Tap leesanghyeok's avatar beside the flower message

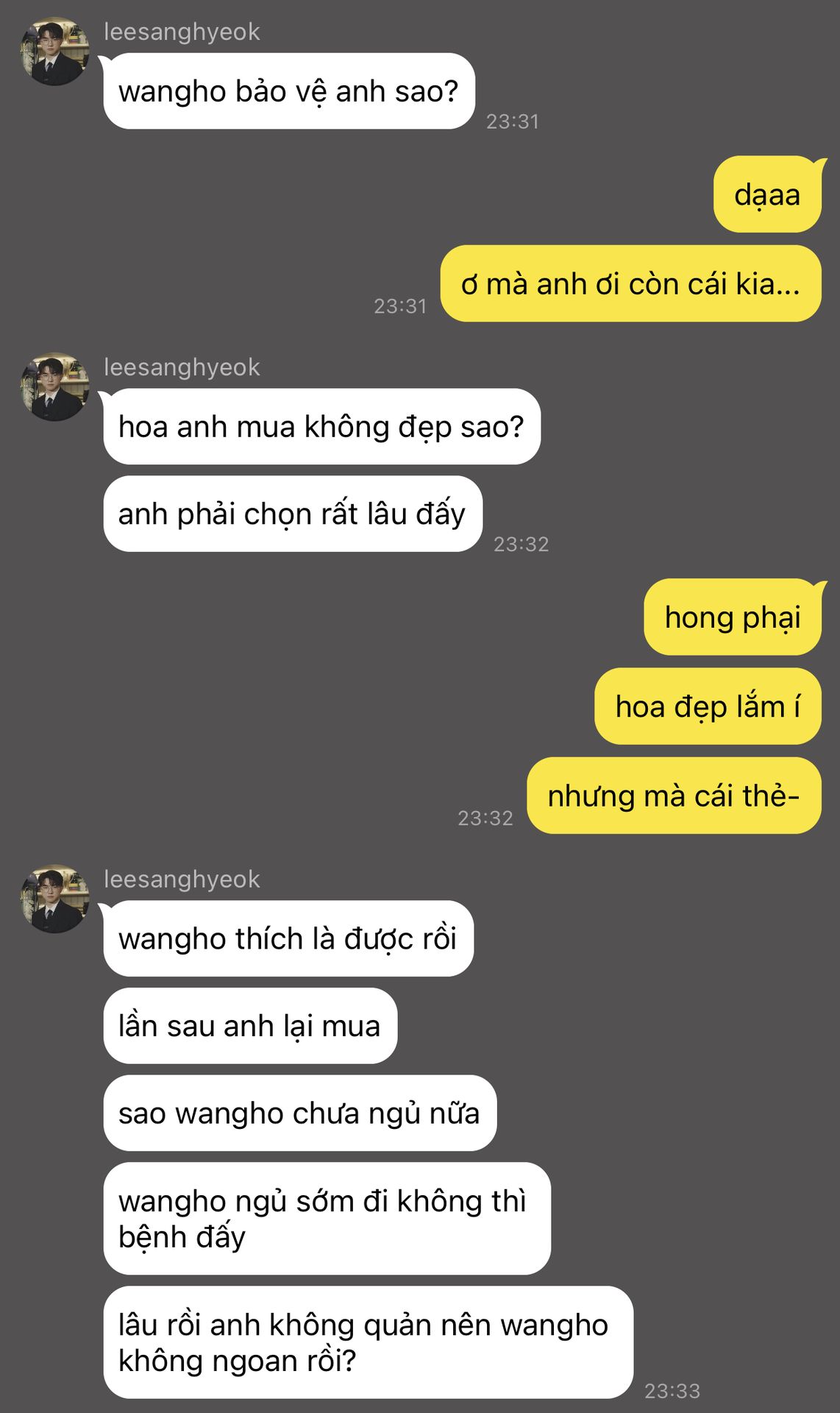pos(54,386)
